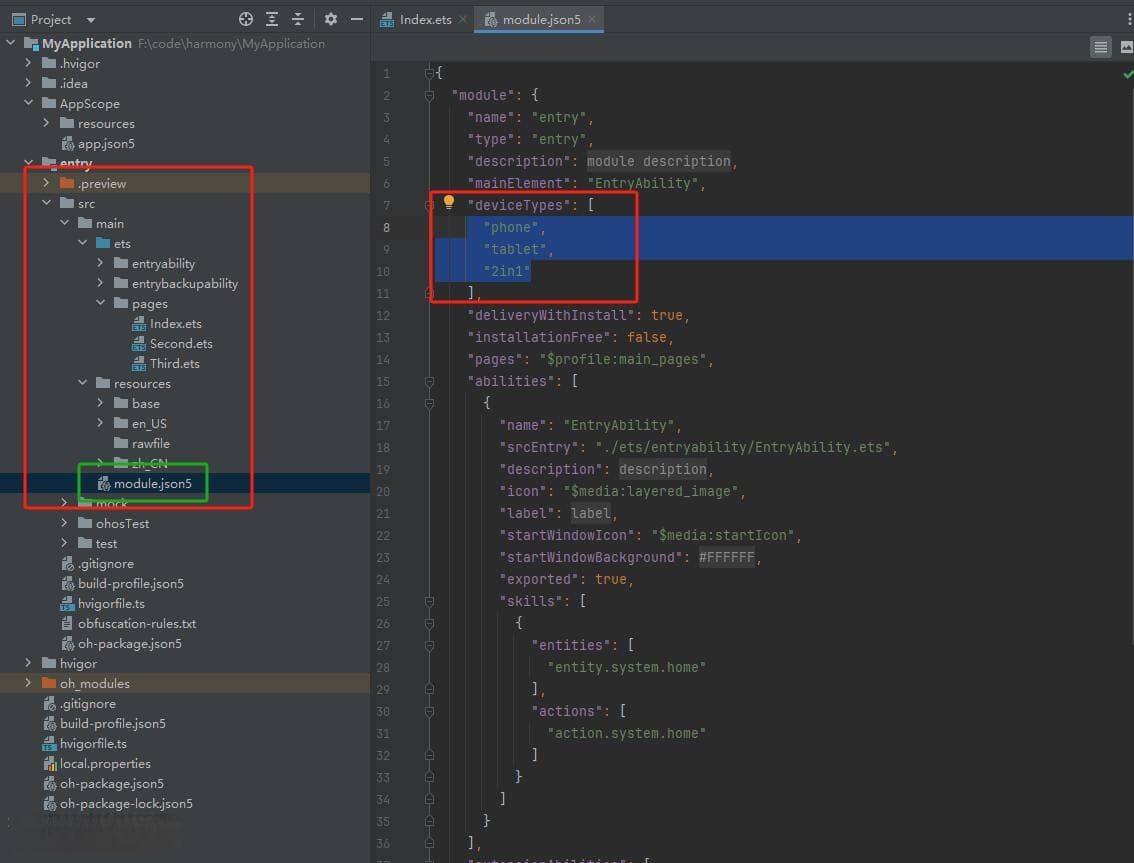Hide the Project panel with minus icon

point(357,20)
